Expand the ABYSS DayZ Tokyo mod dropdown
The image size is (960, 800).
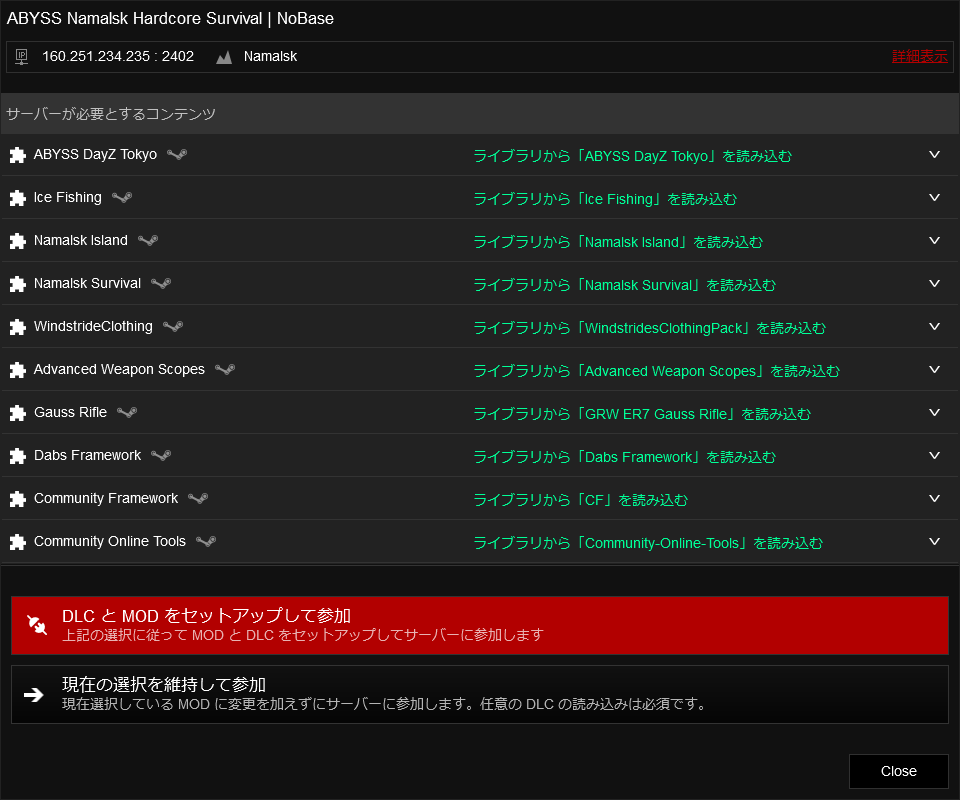pos(934,154)
